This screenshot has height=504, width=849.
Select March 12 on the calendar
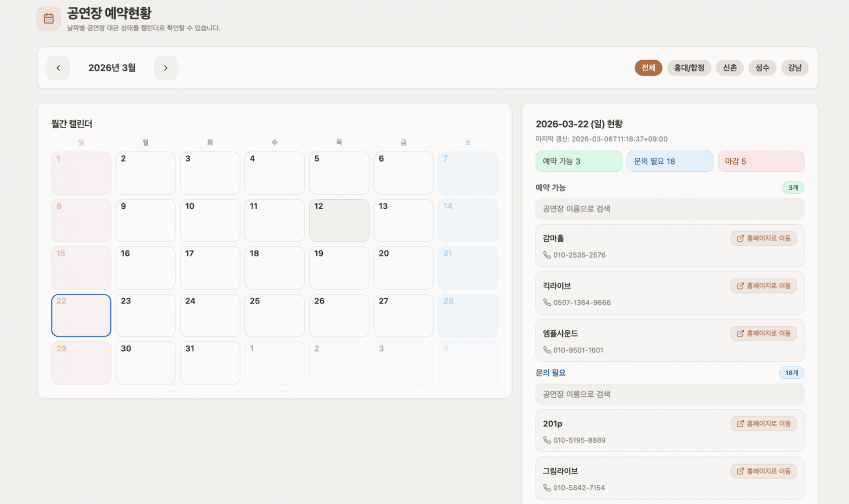(339, 220)
